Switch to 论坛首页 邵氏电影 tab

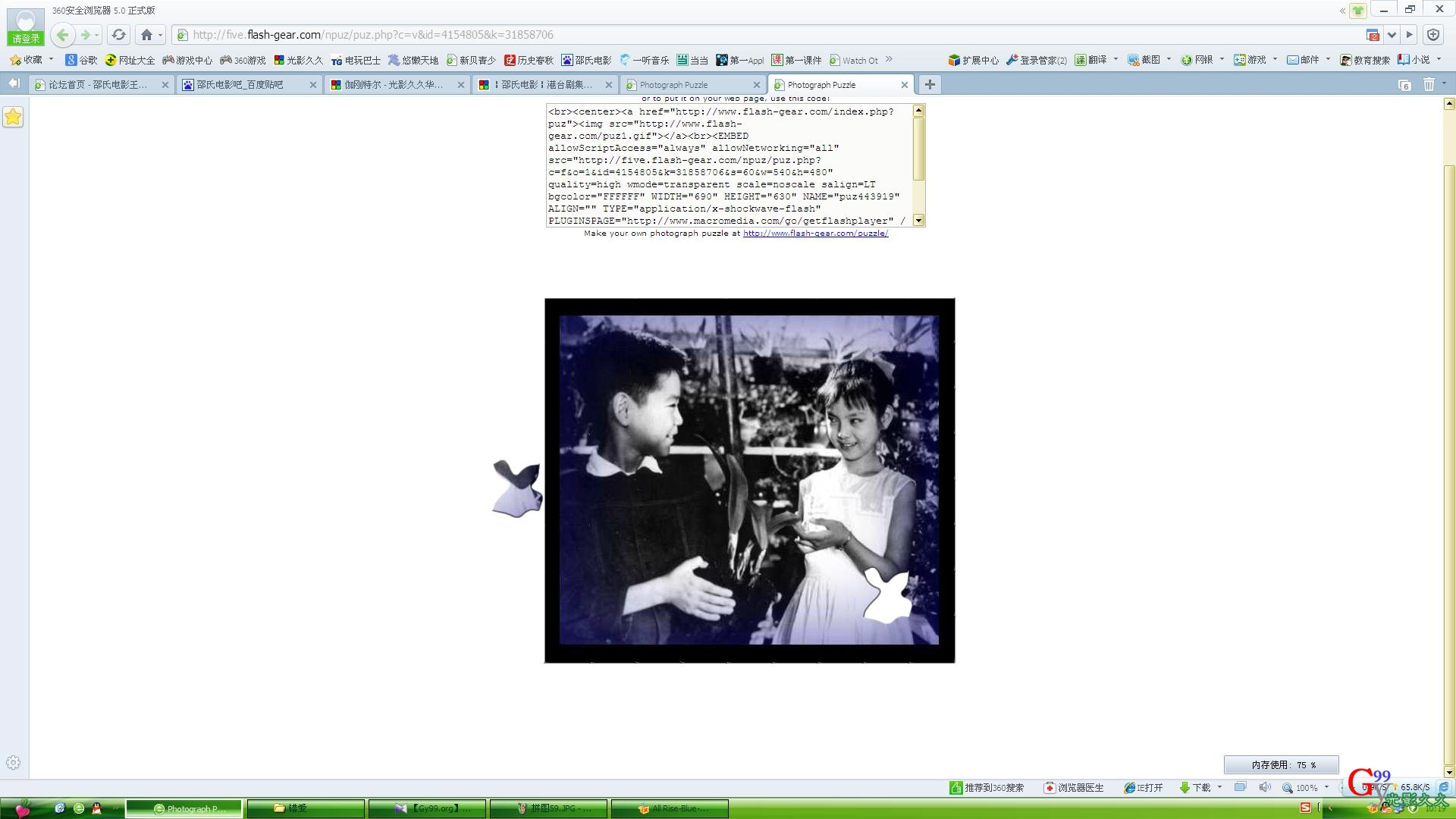(x=97, y=85)
